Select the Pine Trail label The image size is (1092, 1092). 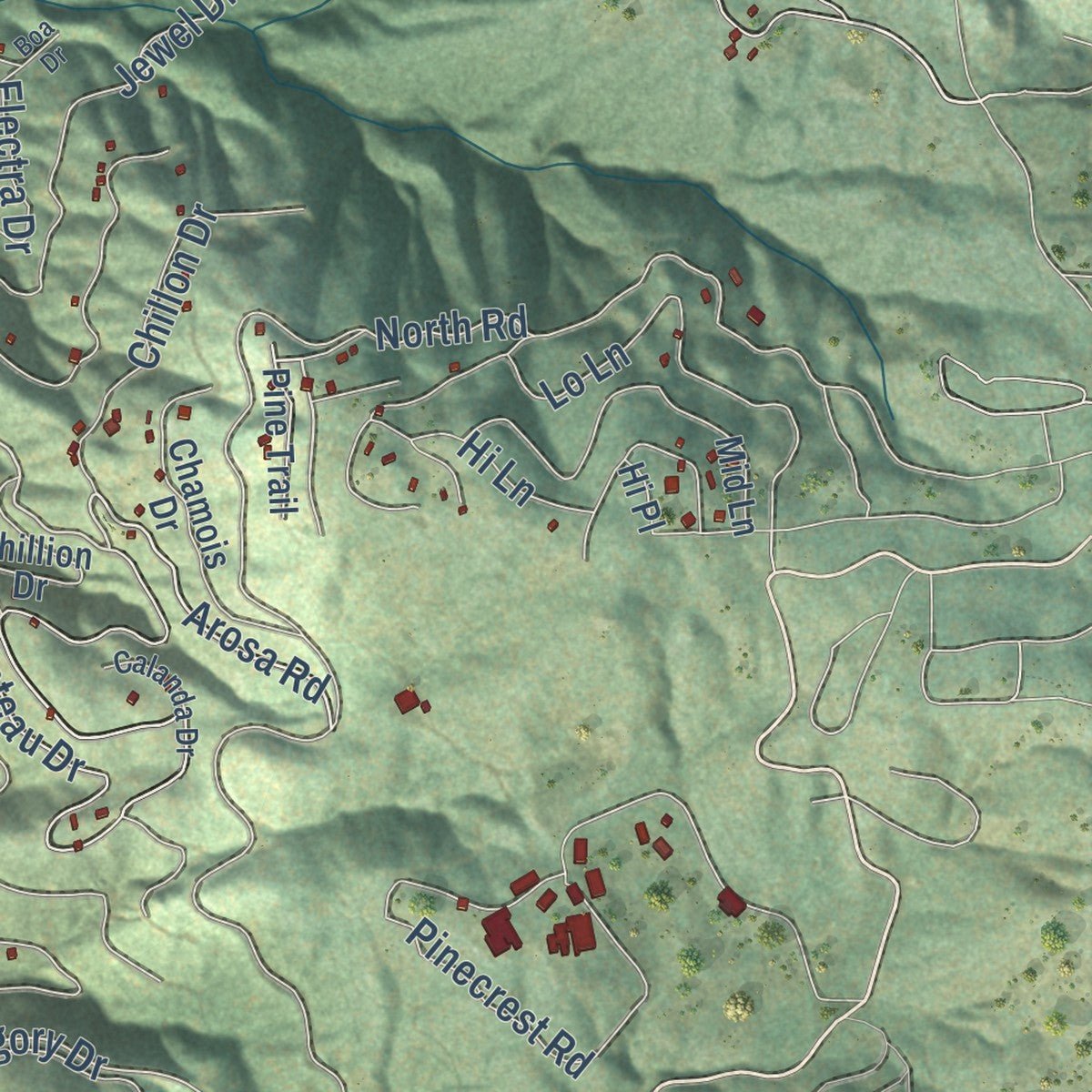(x=278, y=441)
